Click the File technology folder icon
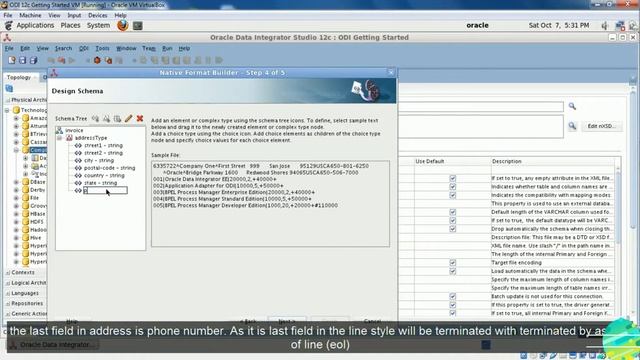The width and height of the screenshot is (640, 360). [x=26, y=198]
